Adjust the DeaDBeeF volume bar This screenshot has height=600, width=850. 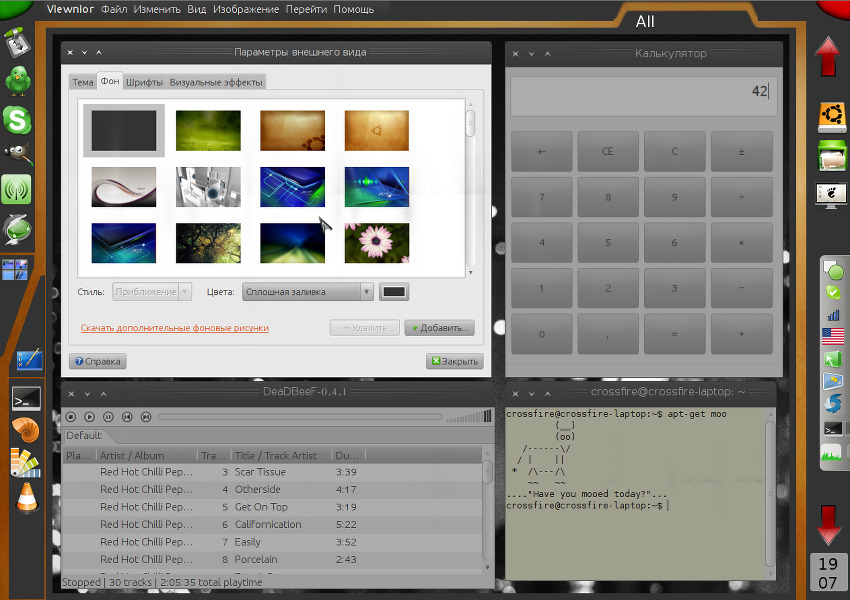[x=468, y=416]
